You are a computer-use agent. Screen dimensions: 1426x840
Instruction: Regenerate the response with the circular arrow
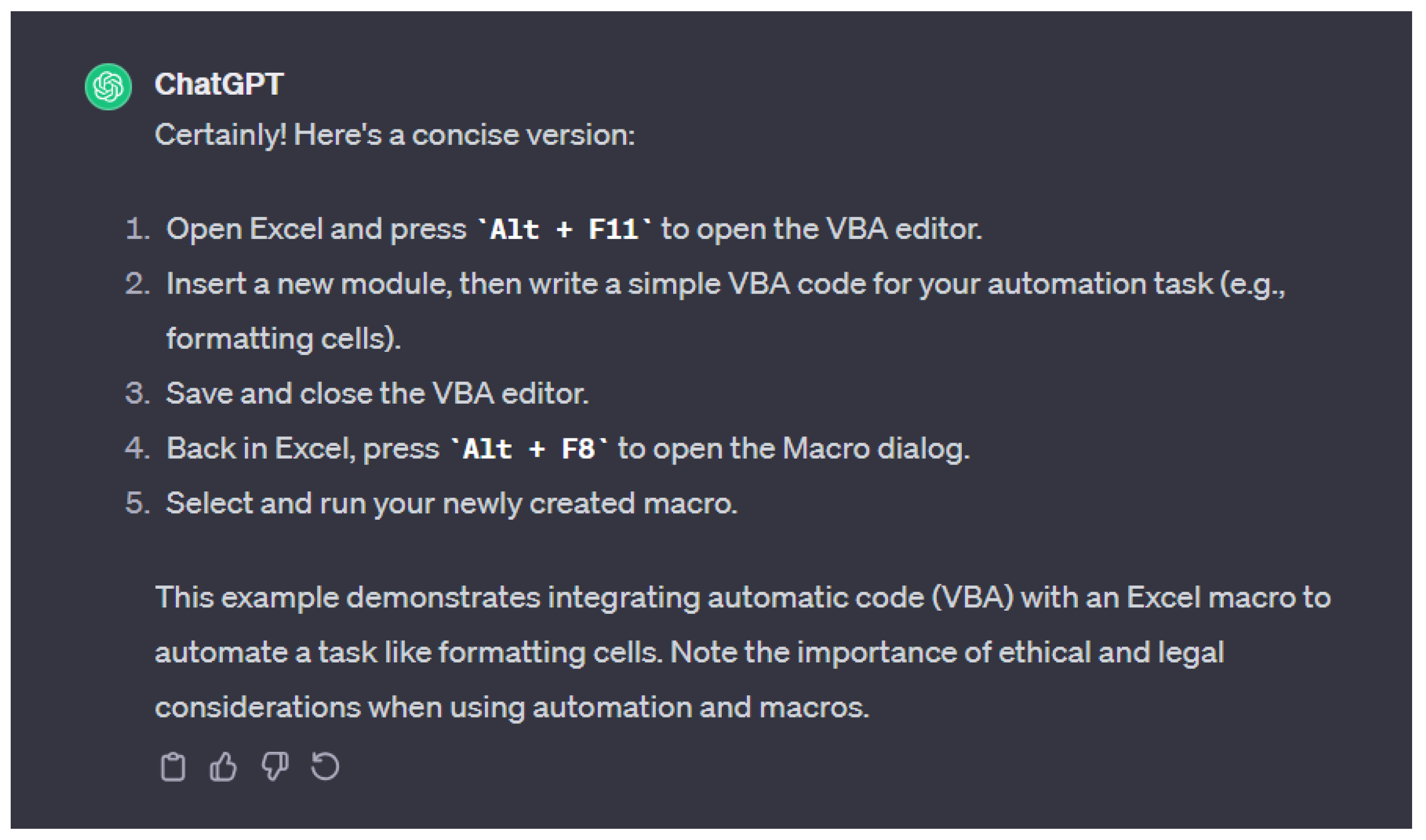[326, 767]
